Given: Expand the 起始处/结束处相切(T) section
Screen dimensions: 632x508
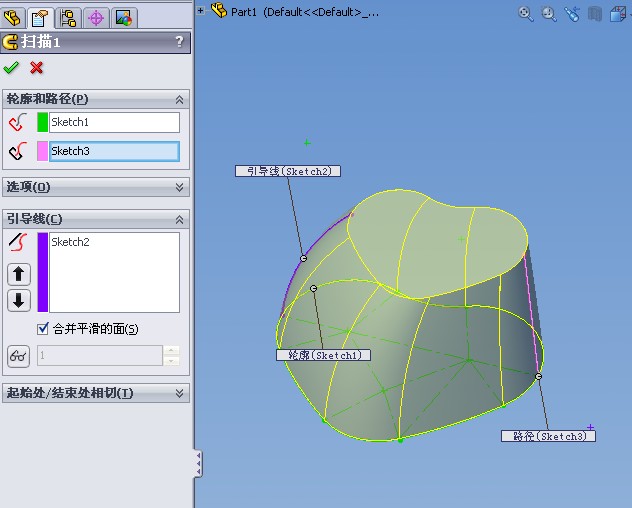Looking at the screenshot, I should pos(179,393).
